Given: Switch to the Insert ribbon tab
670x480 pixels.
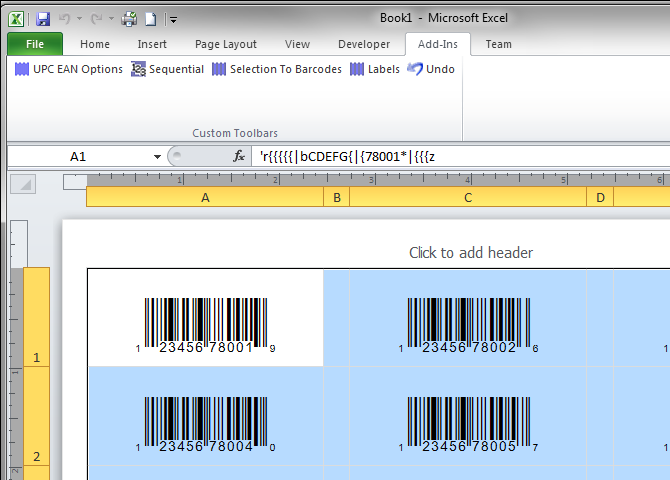Looking at the screenshot, I should pos(152,44).
